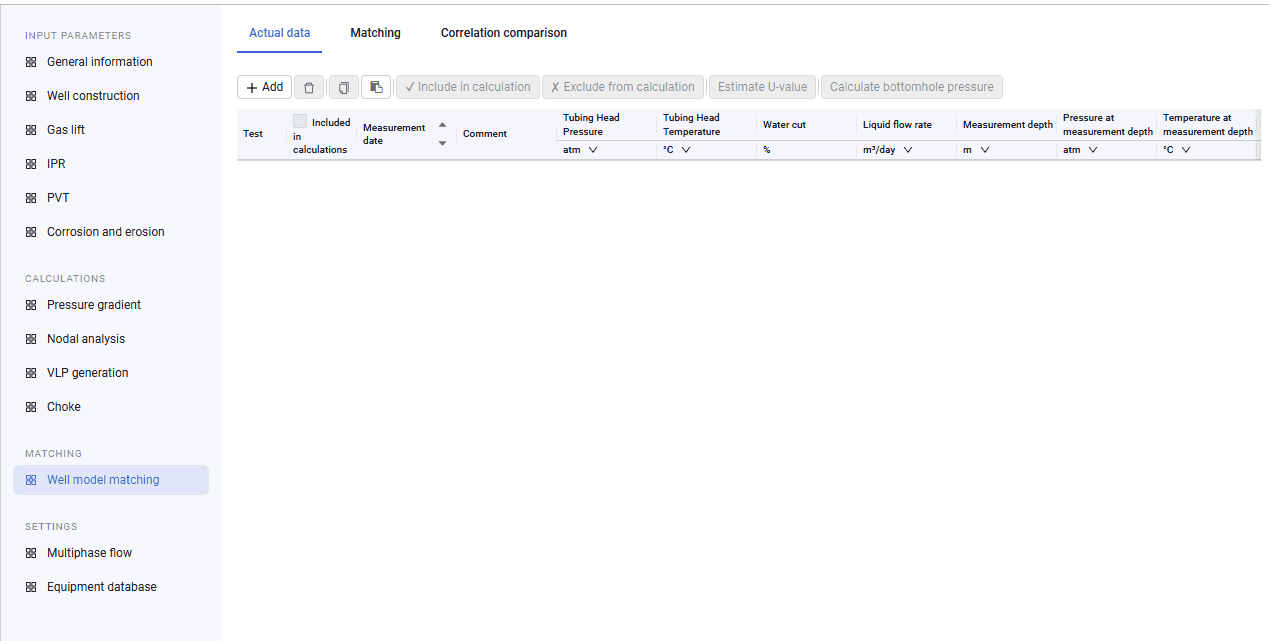The width and height of the screenshot is (1269, 641).
Task: Click the grid icon beside Gas lift
Action: [x=31, y=130]
